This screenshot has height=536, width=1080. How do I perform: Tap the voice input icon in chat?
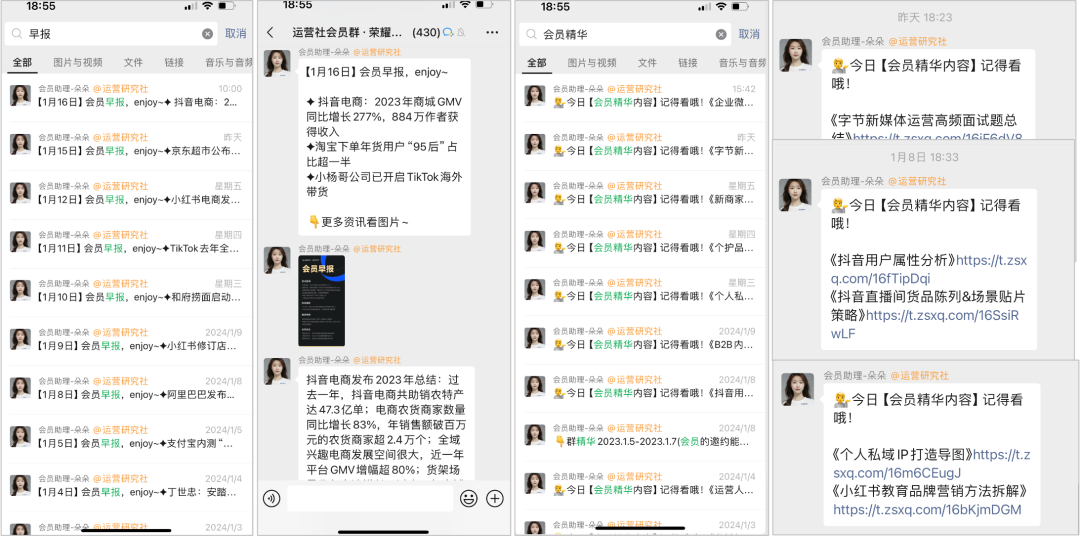point(271,498)
